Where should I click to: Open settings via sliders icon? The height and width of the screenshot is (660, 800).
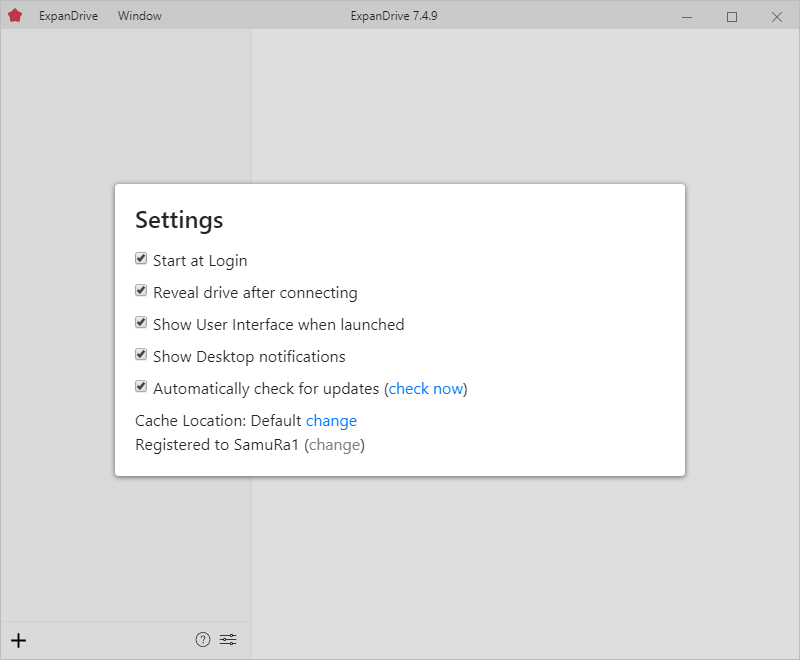coord(228,639)
